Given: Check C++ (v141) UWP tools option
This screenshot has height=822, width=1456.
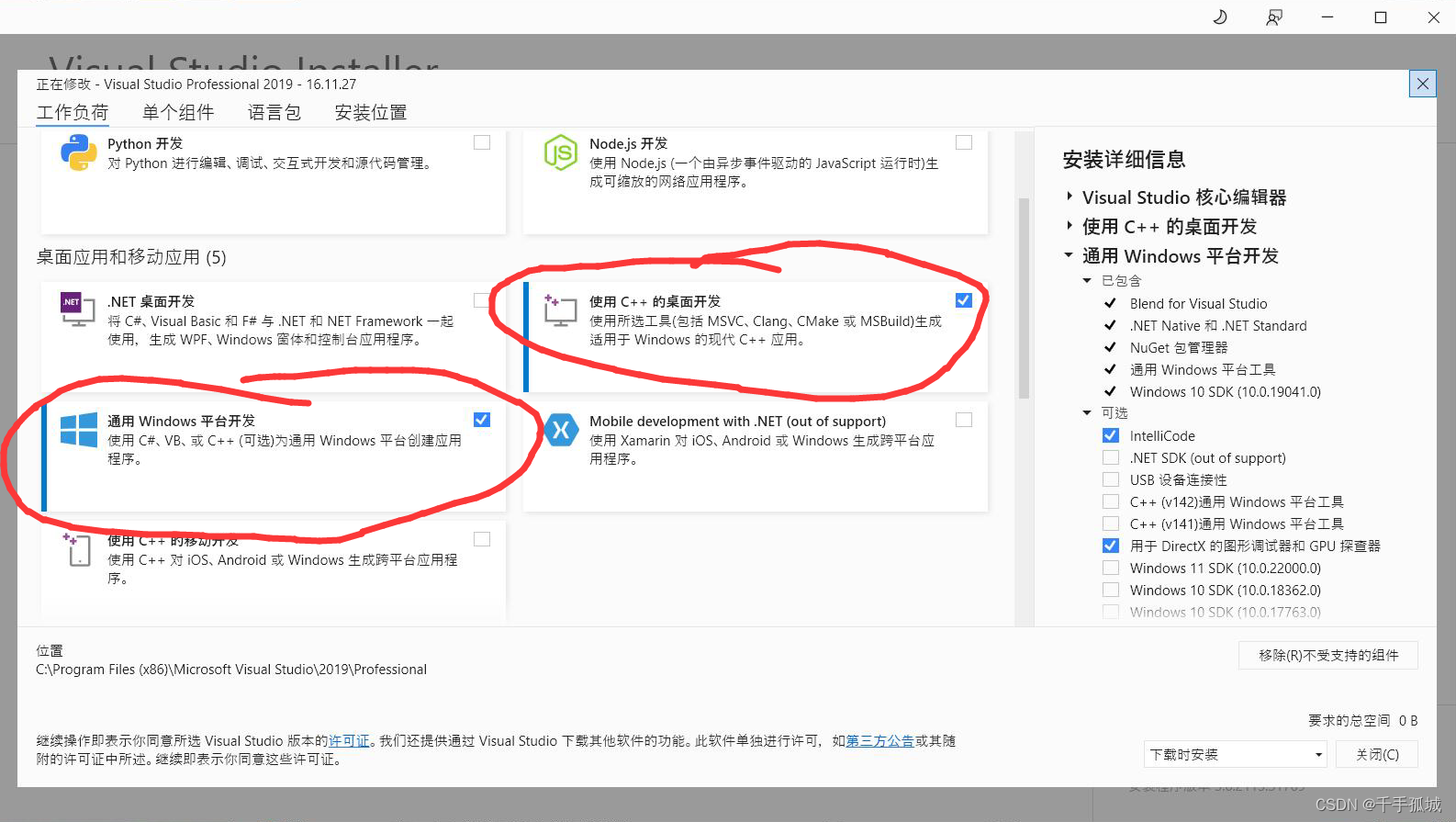Looking at the screenshot, I should tap(1111, 524).
